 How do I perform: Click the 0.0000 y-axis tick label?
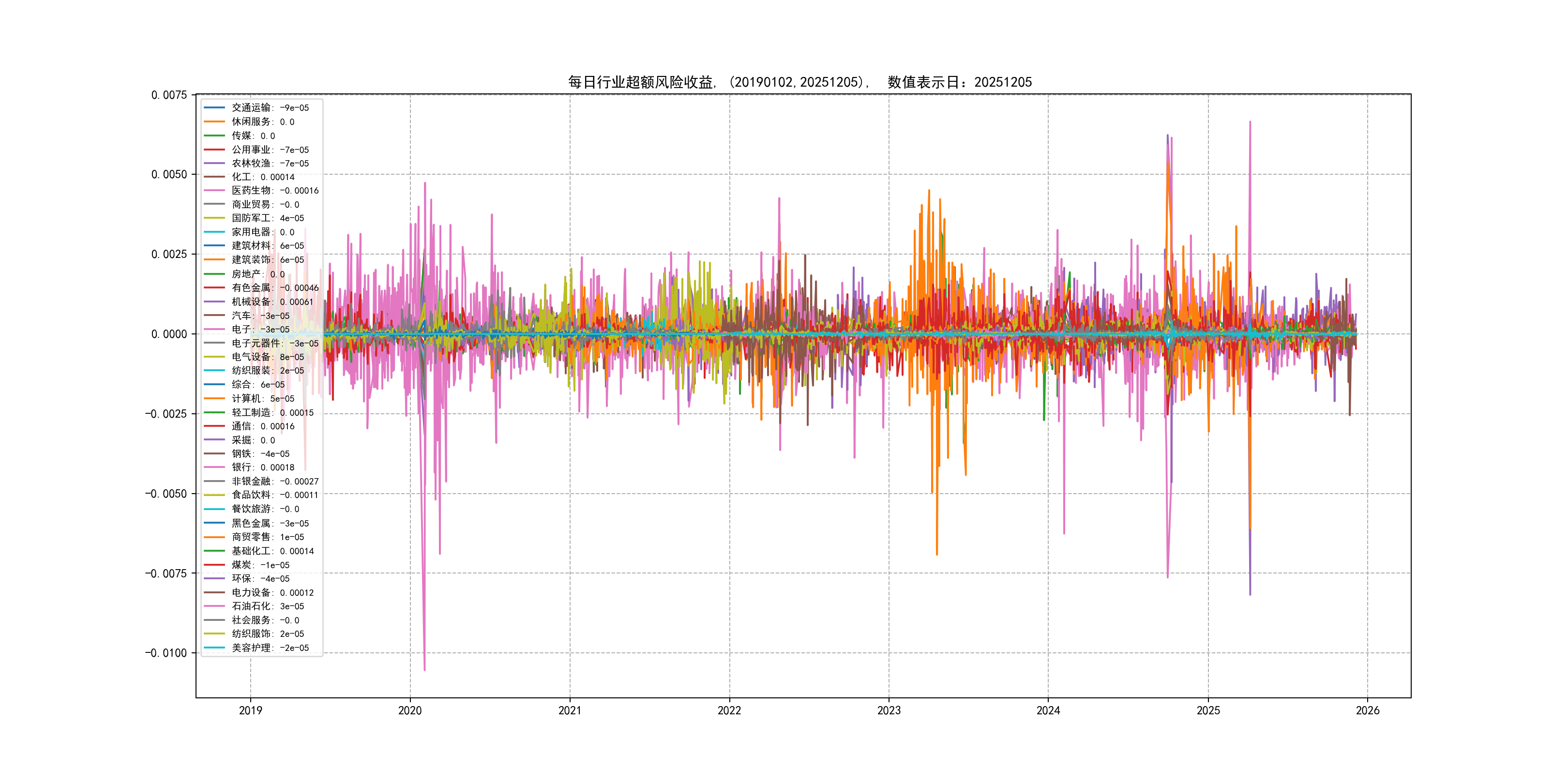pyautogui.click(x=169, y=334)
